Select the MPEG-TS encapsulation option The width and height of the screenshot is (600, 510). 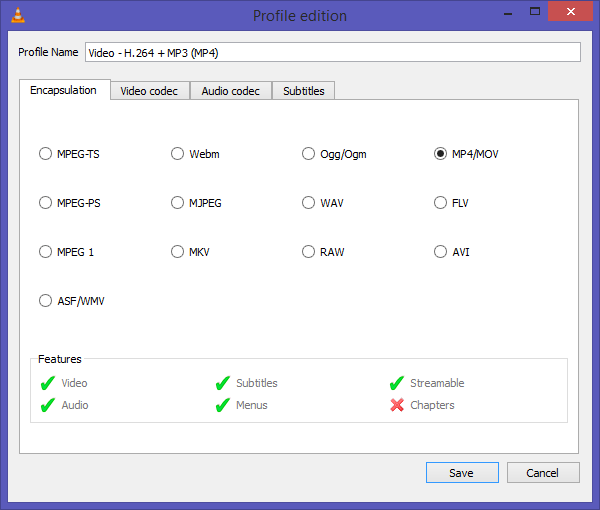click(x=69, y=154)
